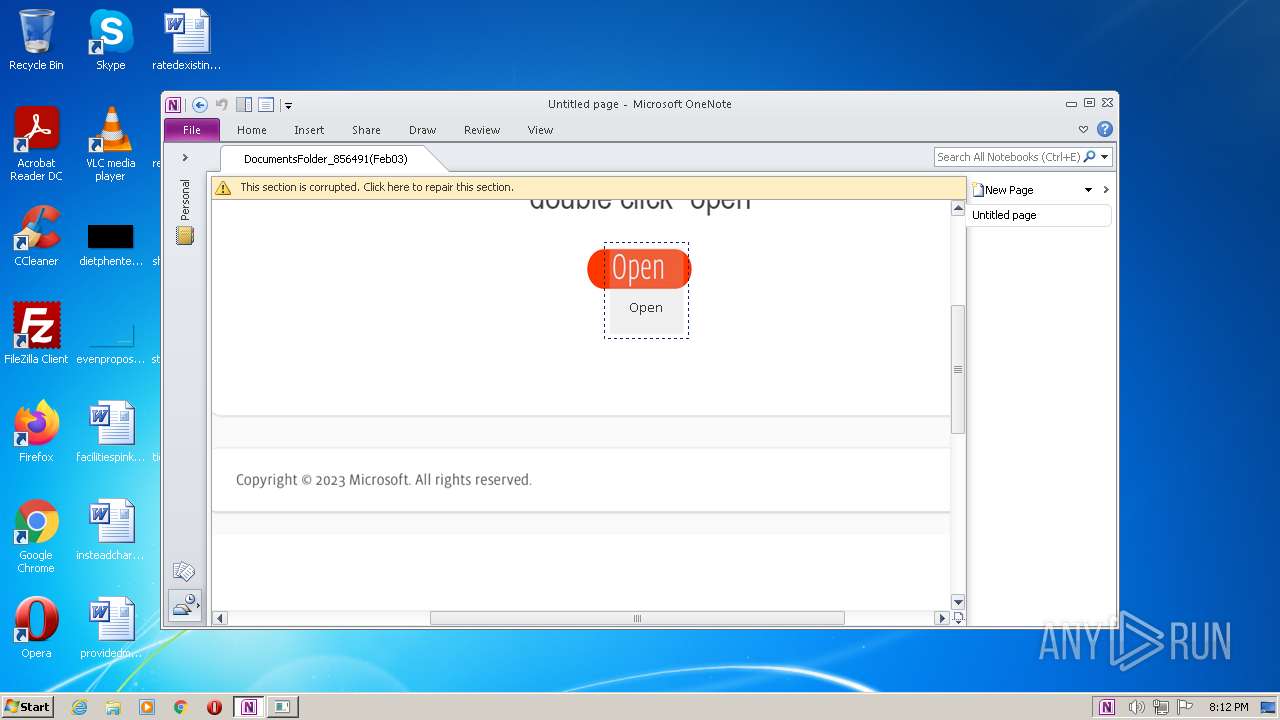Switch to the Draw ribbon tab

tap(422, 130)
